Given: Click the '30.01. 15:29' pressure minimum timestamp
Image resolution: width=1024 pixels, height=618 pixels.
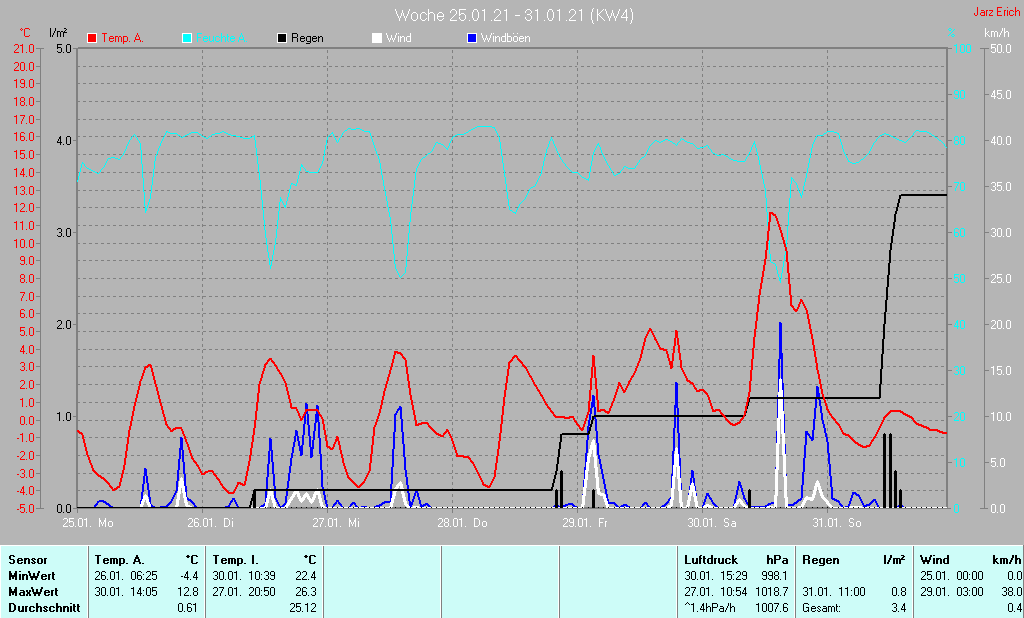Looking at the screenshot, I should click(x=716, y=576).
